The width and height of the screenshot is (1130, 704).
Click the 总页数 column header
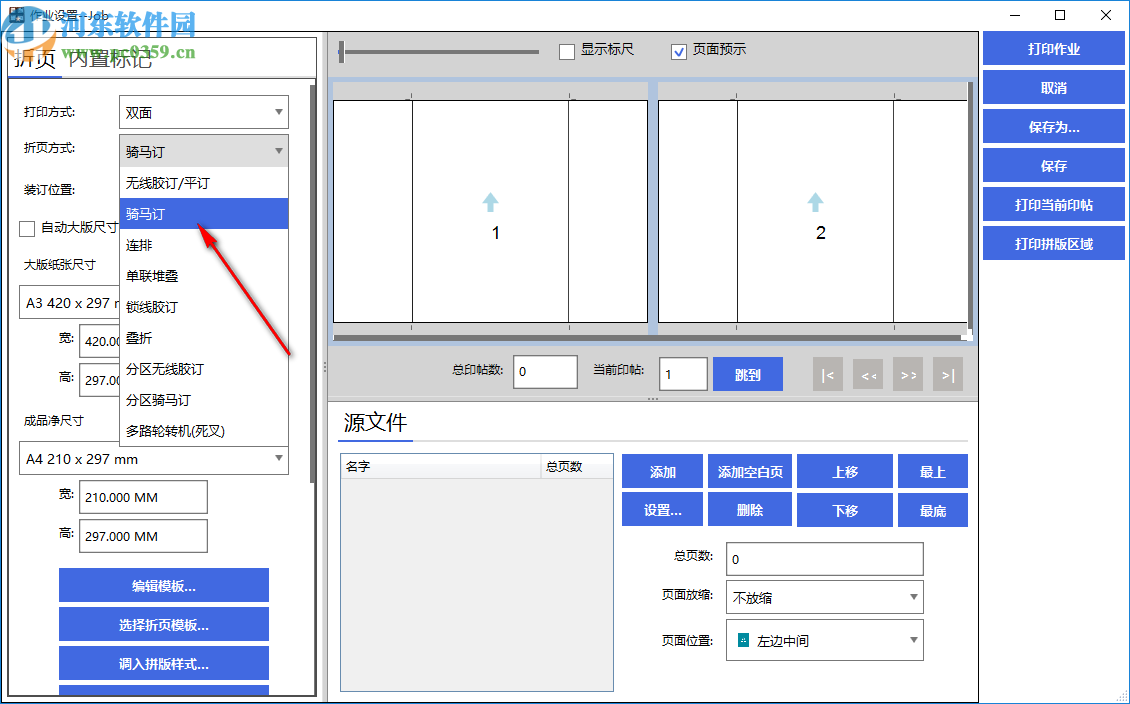(577, 466)
